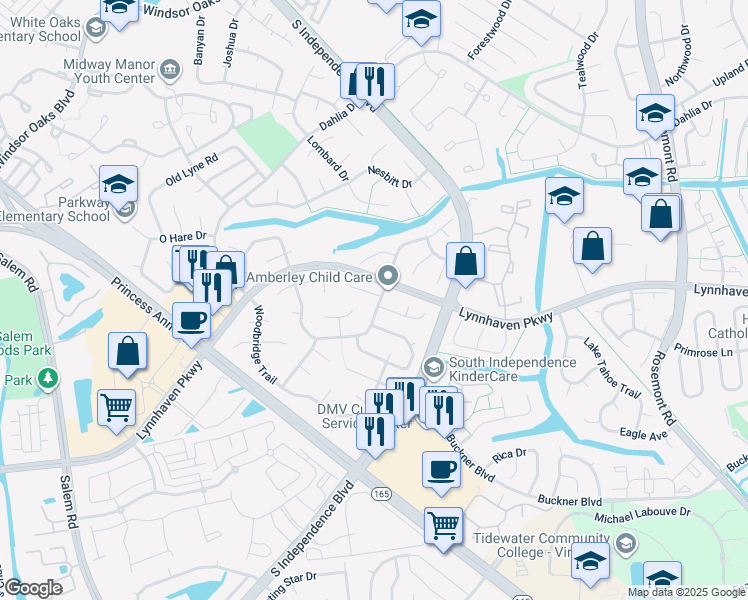Click the Salem Rd label at bottom left
Image resolution: width=748 pixels, height=600 pixels.
coord(69,502)
